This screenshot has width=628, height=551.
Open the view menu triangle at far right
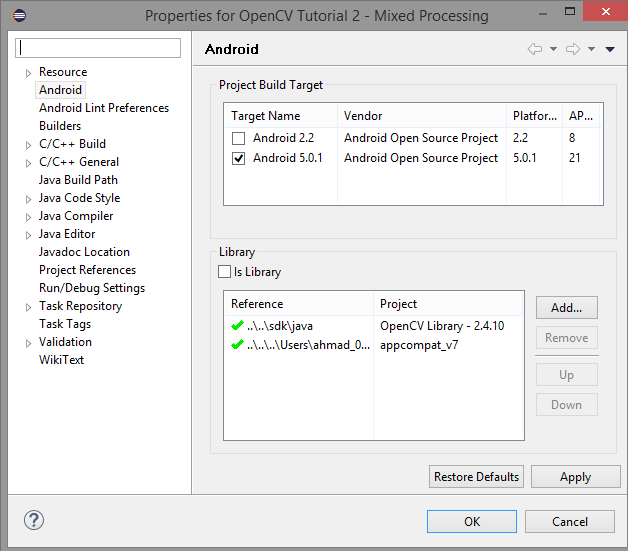click(x=610, y=49)
